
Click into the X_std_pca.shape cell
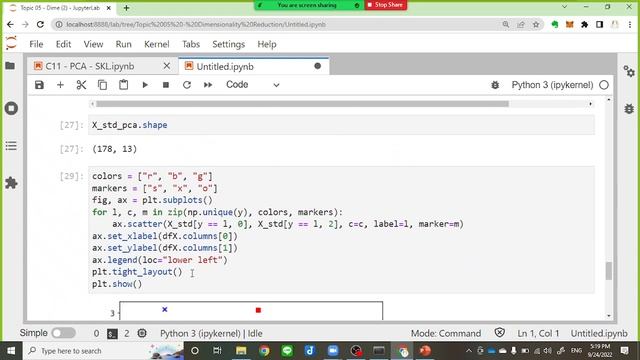pyautogui.click(x=341, y=125)
